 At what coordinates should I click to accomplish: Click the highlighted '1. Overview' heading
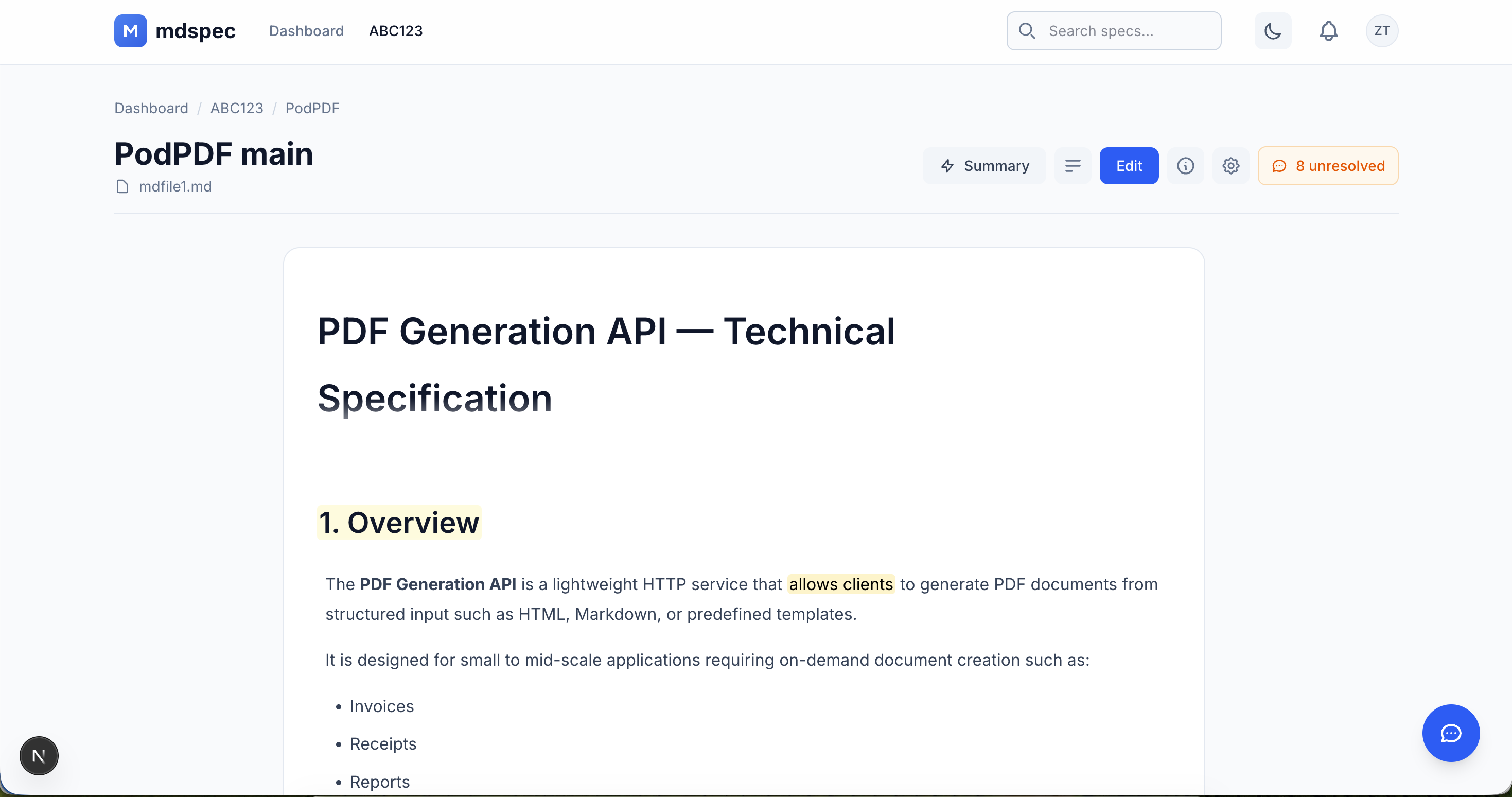click(x=399, y=522)
